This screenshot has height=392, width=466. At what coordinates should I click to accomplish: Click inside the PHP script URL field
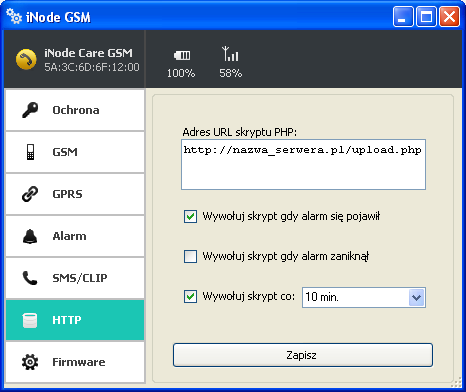click(303, 165)
